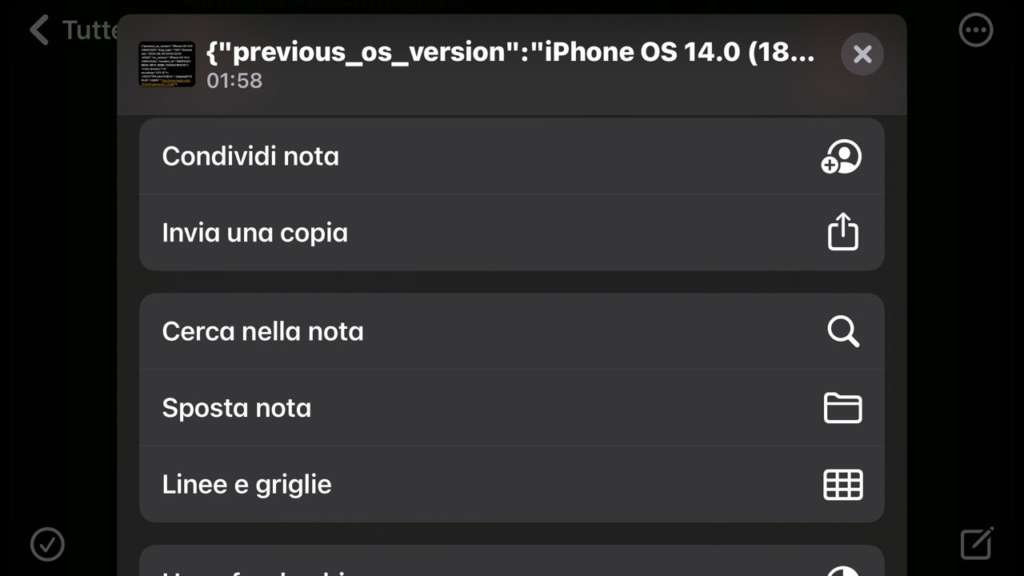Screen dimensions: 1024x576
Task: Tap the magnifying glass icon for Cerca nella nota
Action: coord(843,332)
